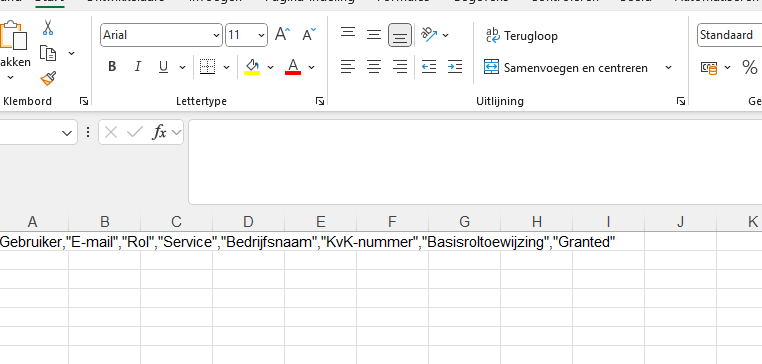Click the three-dot handle beside Name Box

pos(87,132)
